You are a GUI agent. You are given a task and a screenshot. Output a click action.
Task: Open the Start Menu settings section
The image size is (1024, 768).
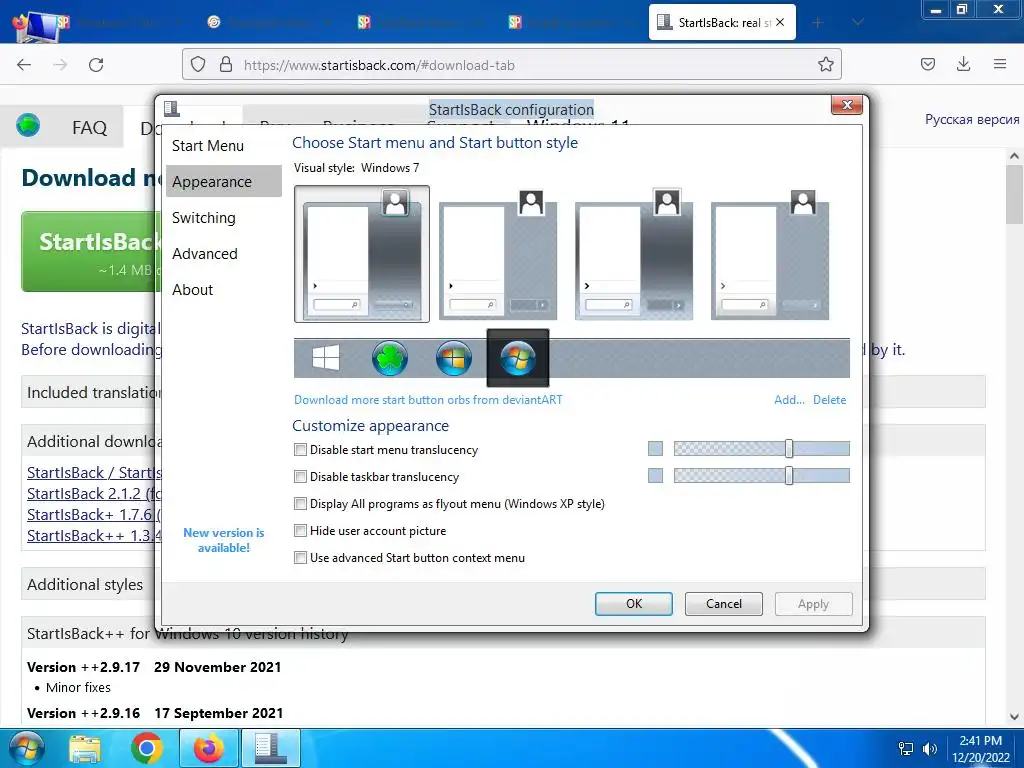[208, 146]
